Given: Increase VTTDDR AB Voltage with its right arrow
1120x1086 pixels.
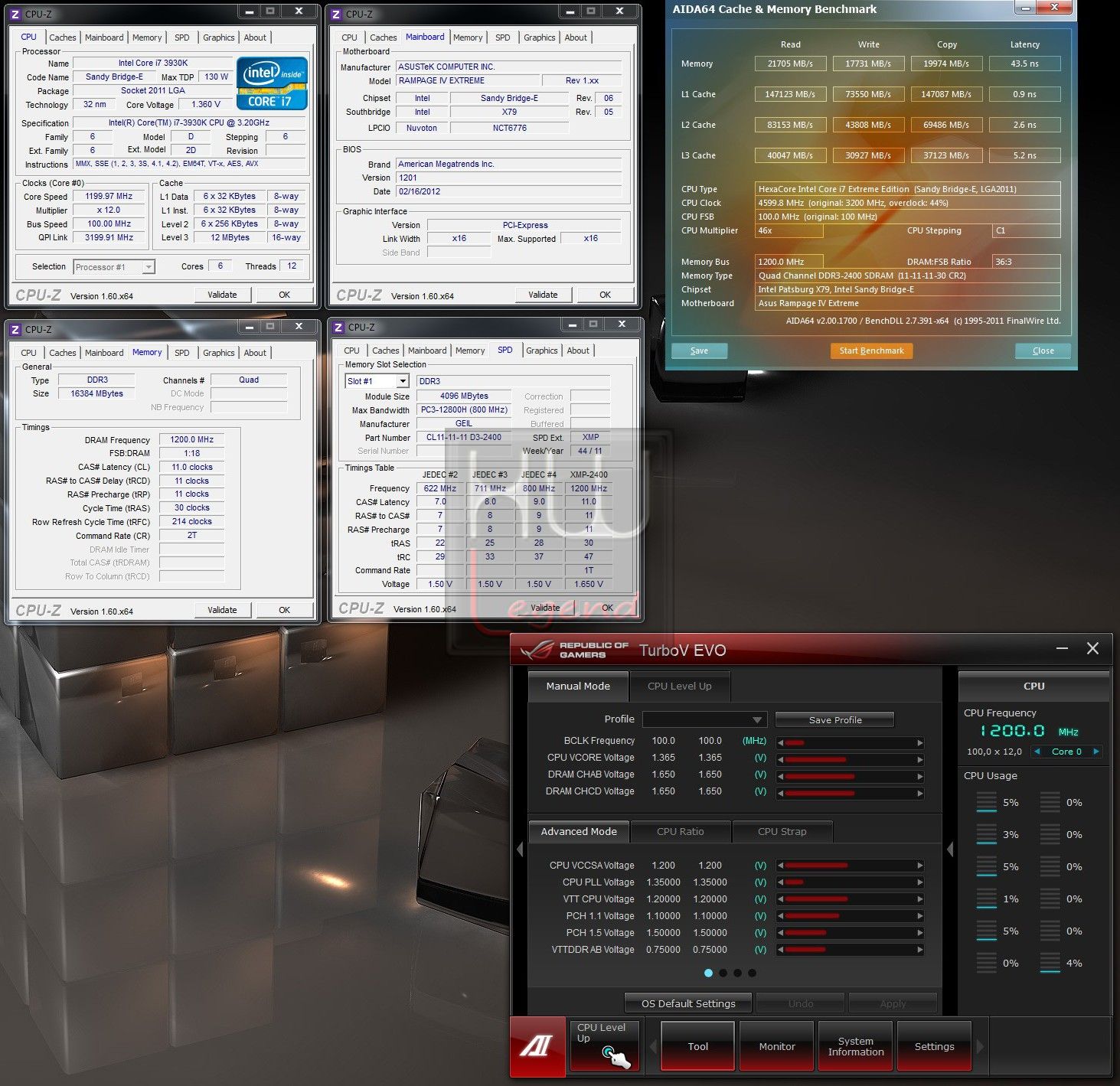Looking at the screenshot, I should tap(919, 950).
